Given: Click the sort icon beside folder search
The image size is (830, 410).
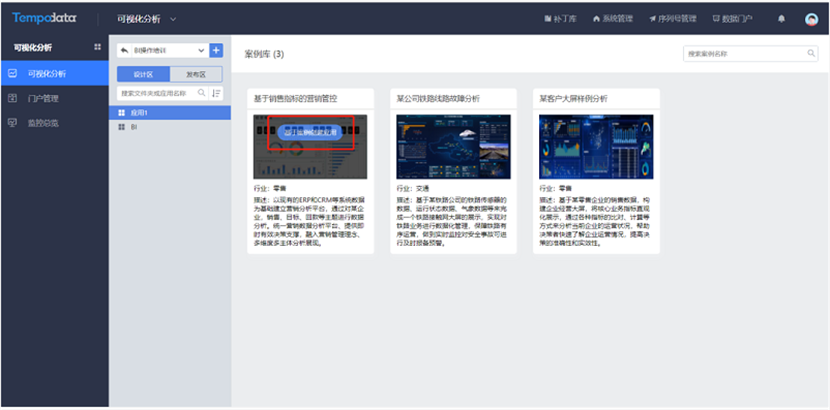Looking at the screenshot, I should (216, 93).
